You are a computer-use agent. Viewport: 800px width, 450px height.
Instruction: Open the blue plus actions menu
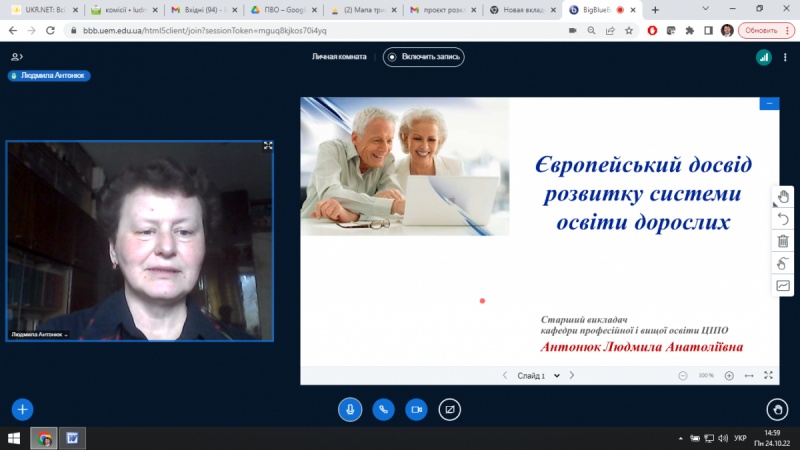pos(22,409)
